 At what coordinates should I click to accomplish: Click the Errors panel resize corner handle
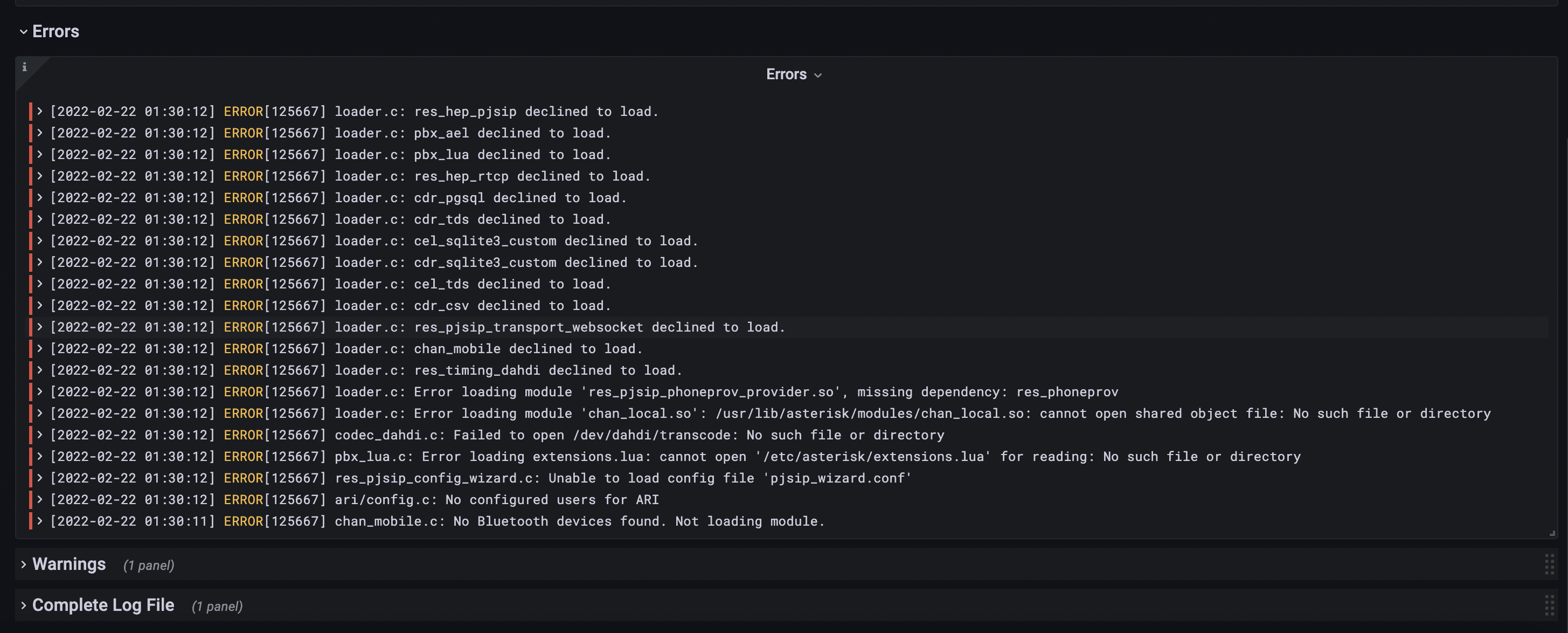click(1552, 533)
